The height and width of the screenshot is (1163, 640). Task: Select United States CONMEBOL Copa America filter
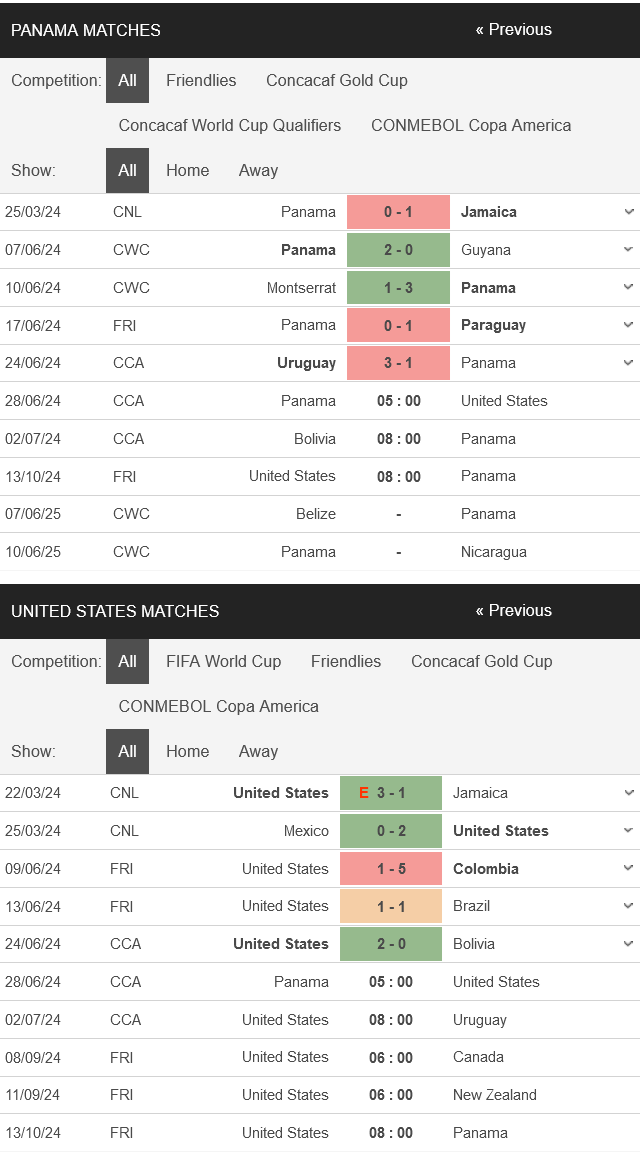219,706
